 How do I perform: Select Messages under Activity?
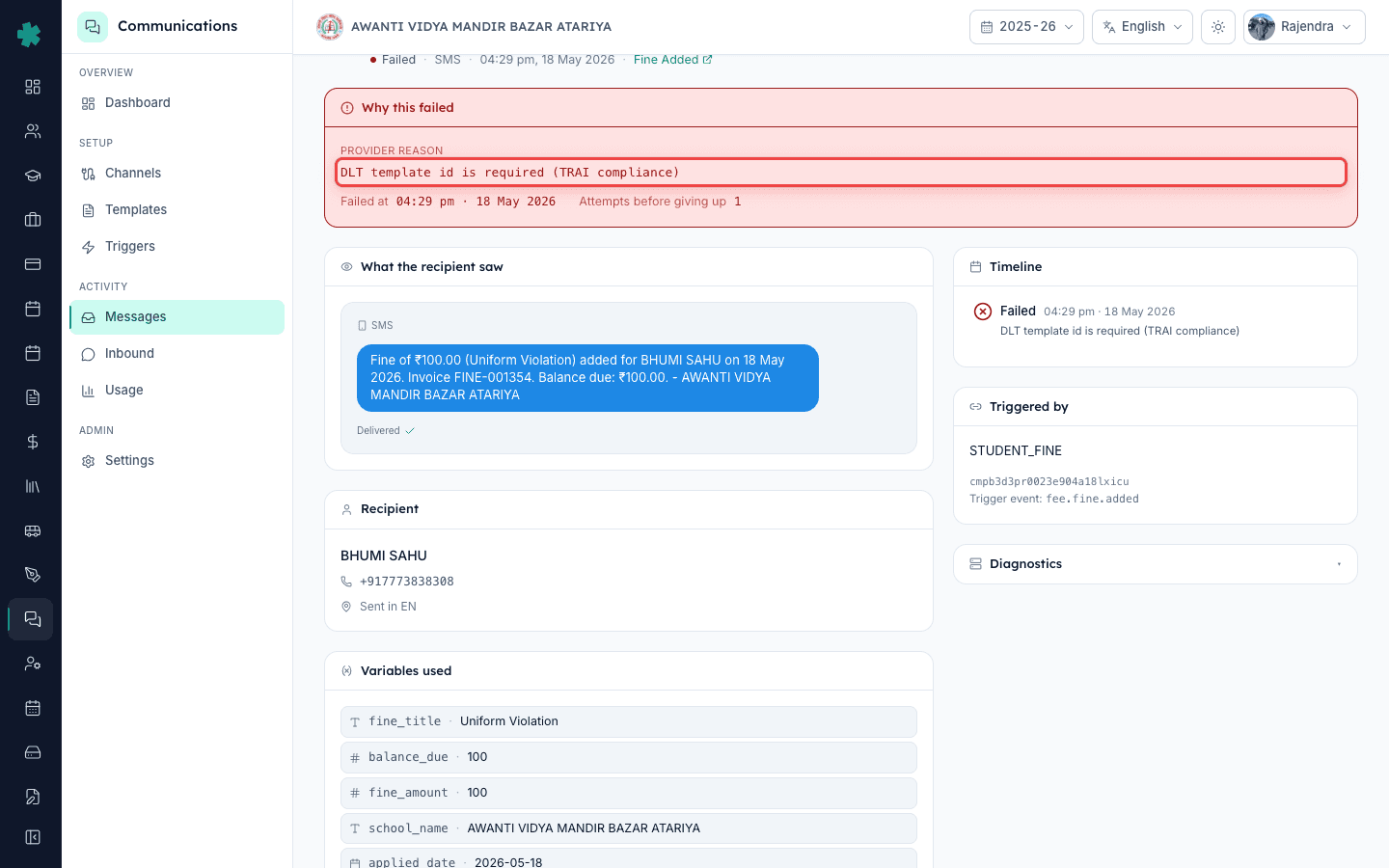pyautogui.click(x=177, y=317)
